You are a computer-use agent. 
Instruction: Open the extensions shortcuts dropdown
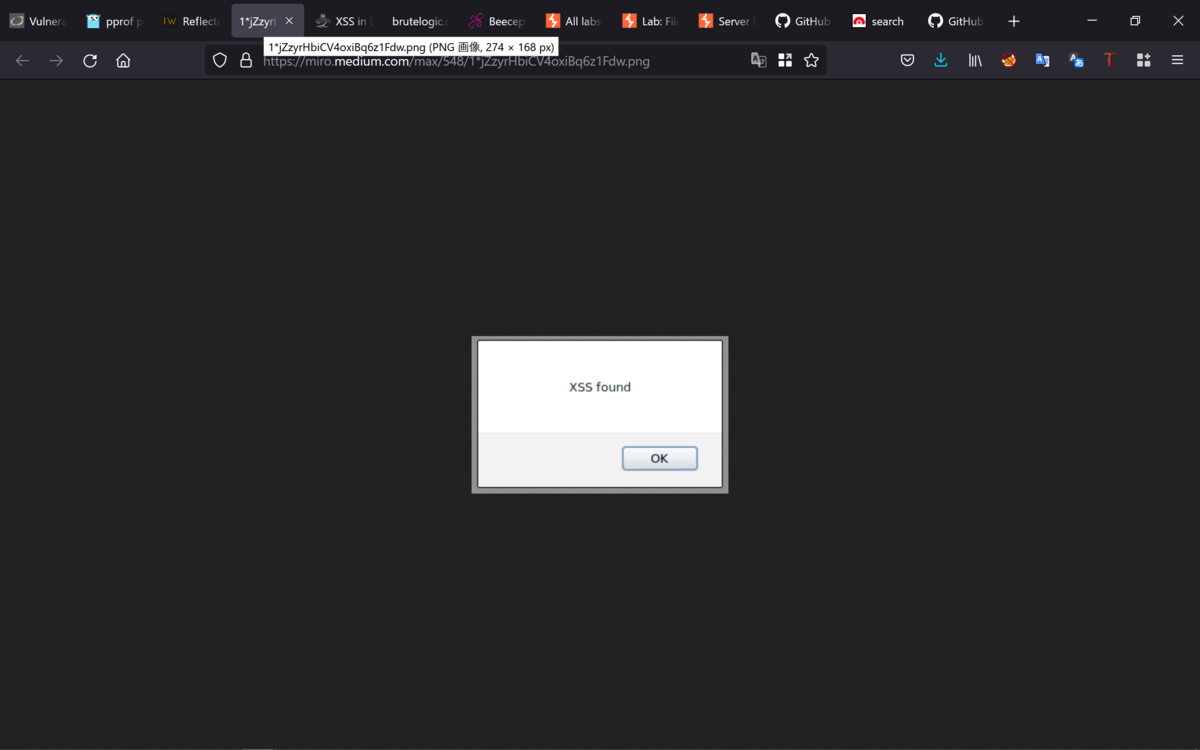click(1143, 60)
